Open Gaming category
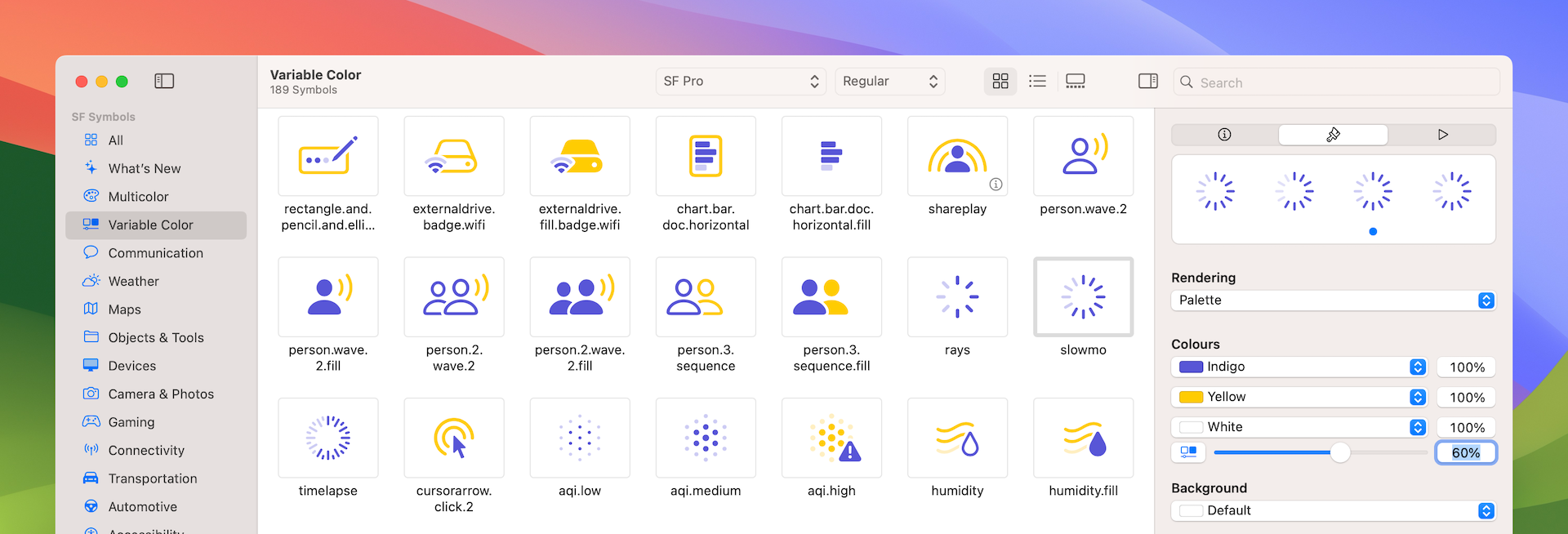1568x534 pixels. pyautogui.click(x=156, y=422)
